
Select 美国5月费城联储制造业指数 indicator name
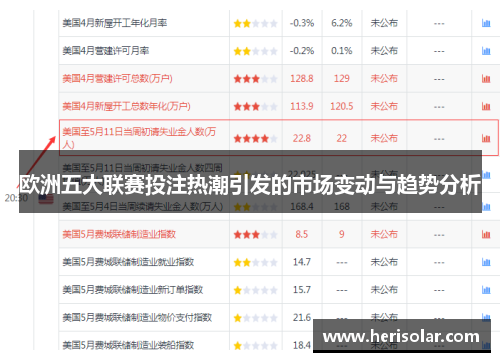pos(119,234)
